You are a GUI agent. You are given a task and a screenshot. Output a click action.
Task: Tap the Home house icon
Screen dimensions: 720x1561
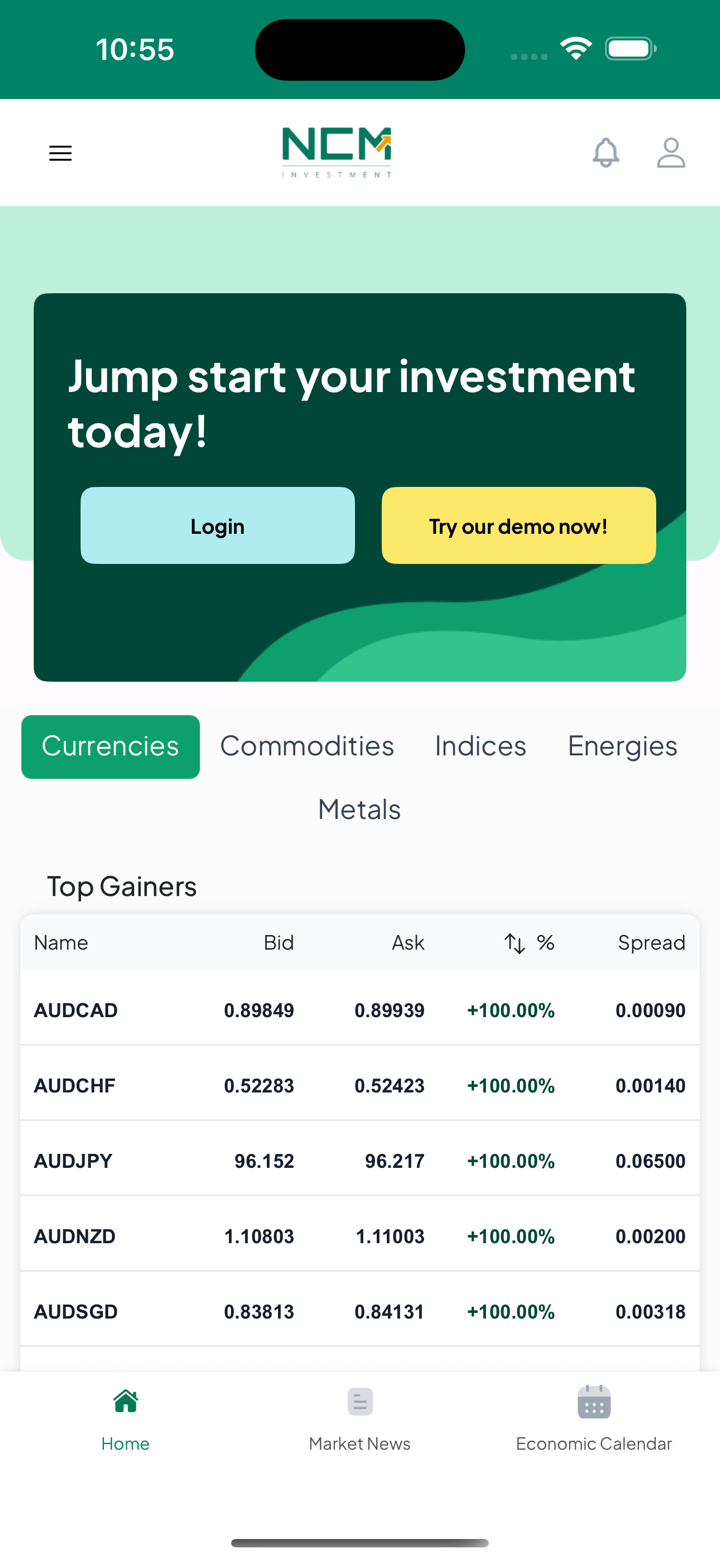125,1401
